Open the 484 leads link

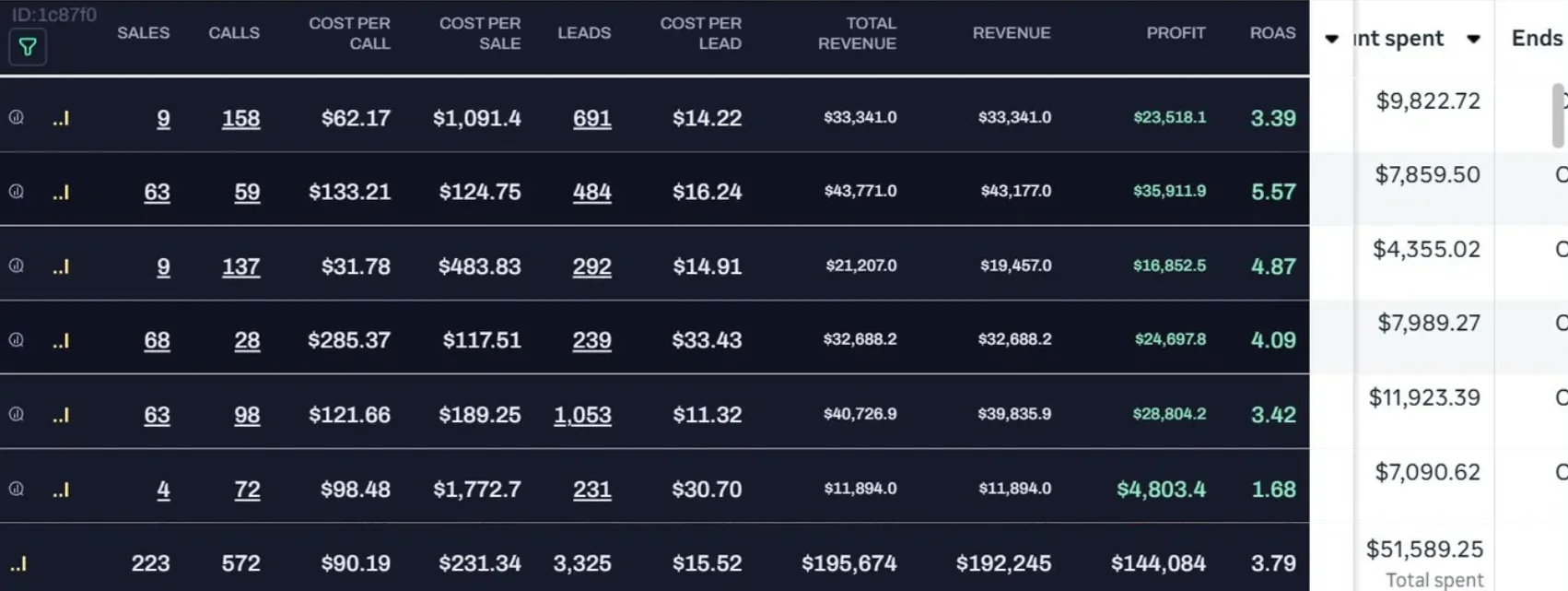click(x=591, y=192)
